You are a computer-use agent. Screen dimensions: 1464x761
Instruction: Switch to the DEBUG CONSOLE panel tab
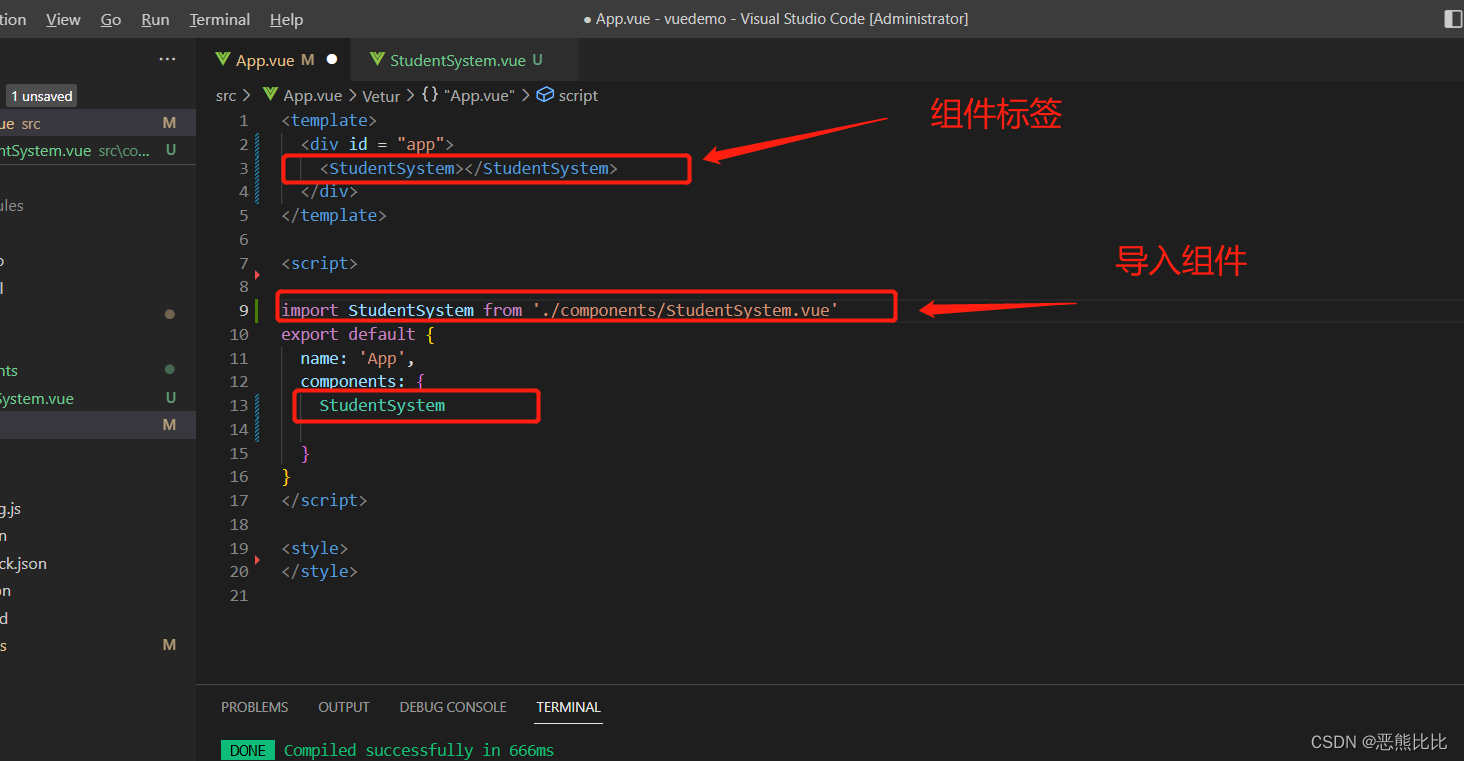(x=453, y=707)
